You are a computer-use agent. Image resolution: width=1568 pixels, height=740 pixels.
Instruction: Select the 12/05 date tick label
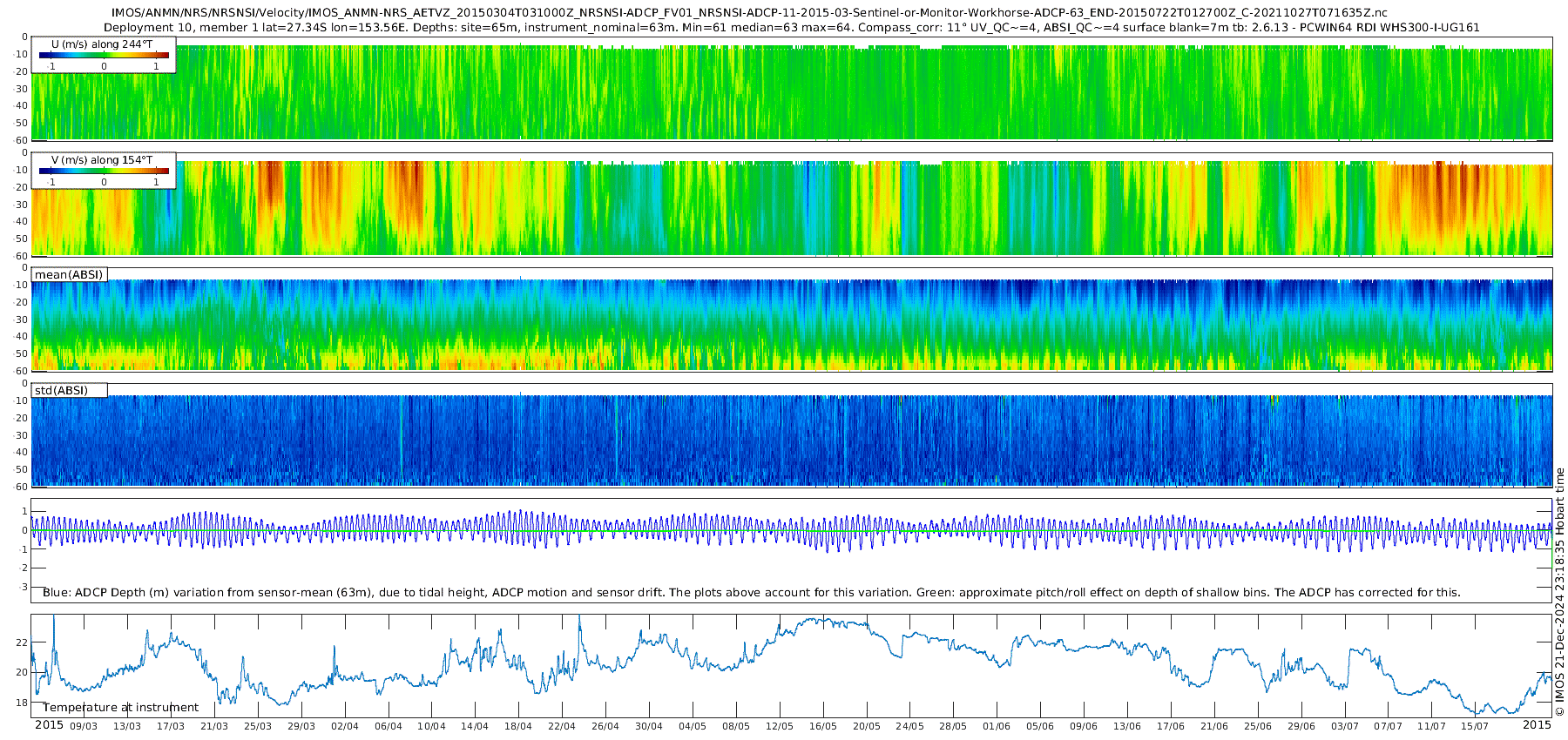[x=780, y=727]
